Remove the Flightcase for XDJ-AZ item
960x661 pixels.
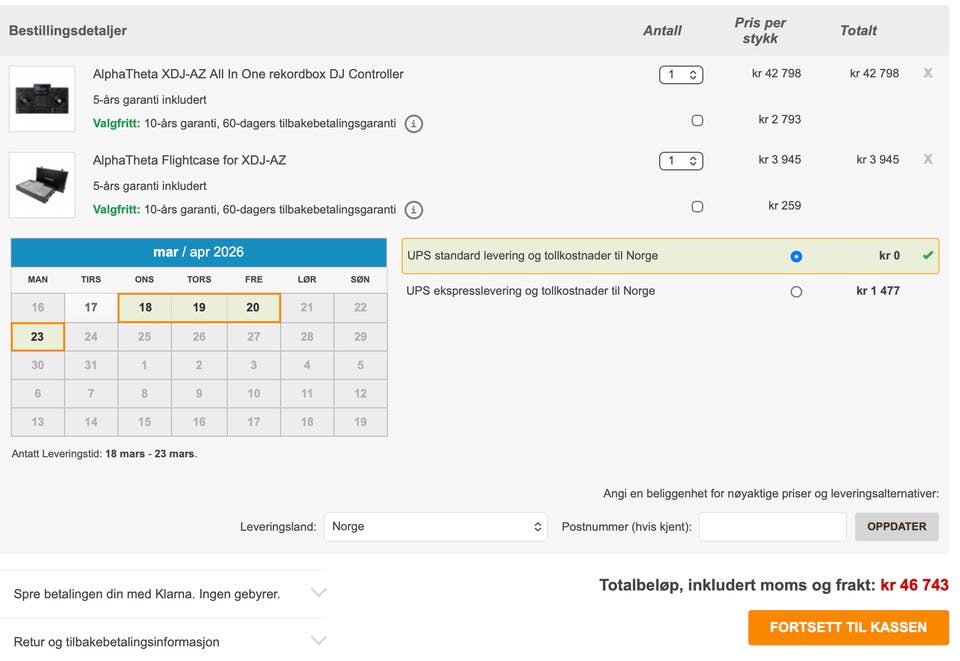click(x=928, y=159)
